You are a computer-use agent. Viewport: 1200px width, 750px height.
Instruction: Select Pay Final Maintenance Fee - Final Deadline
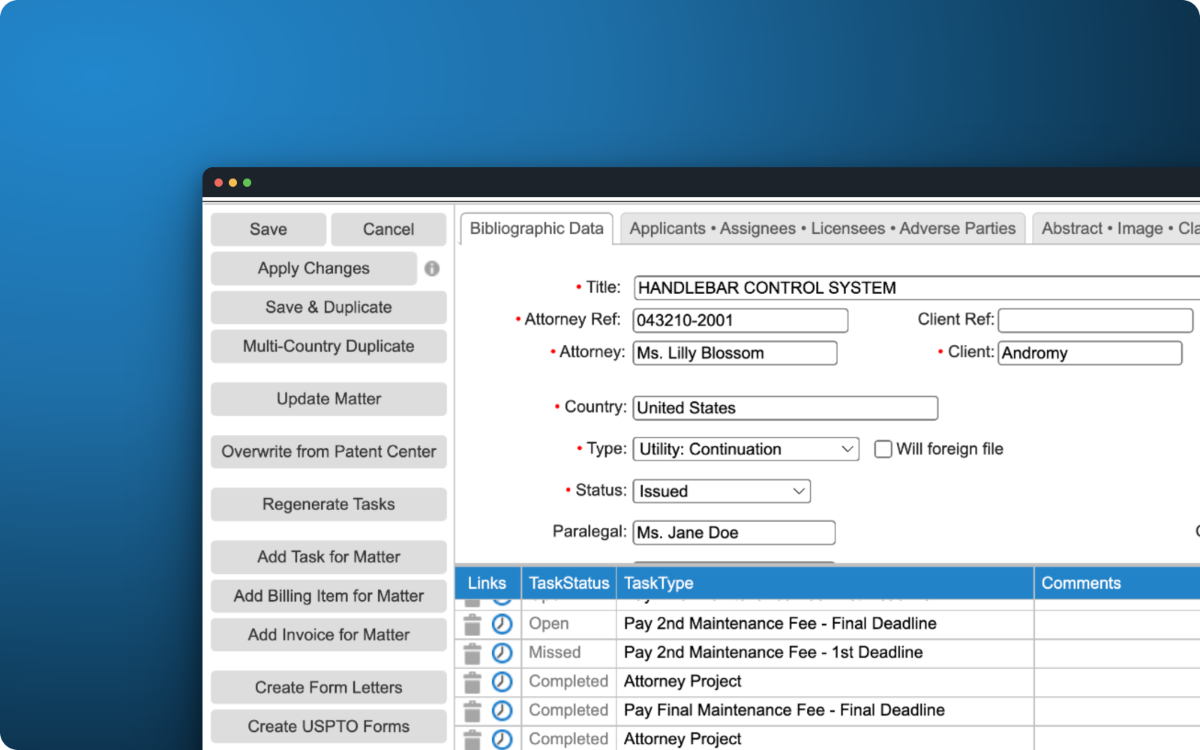click(x=784, y=711)
